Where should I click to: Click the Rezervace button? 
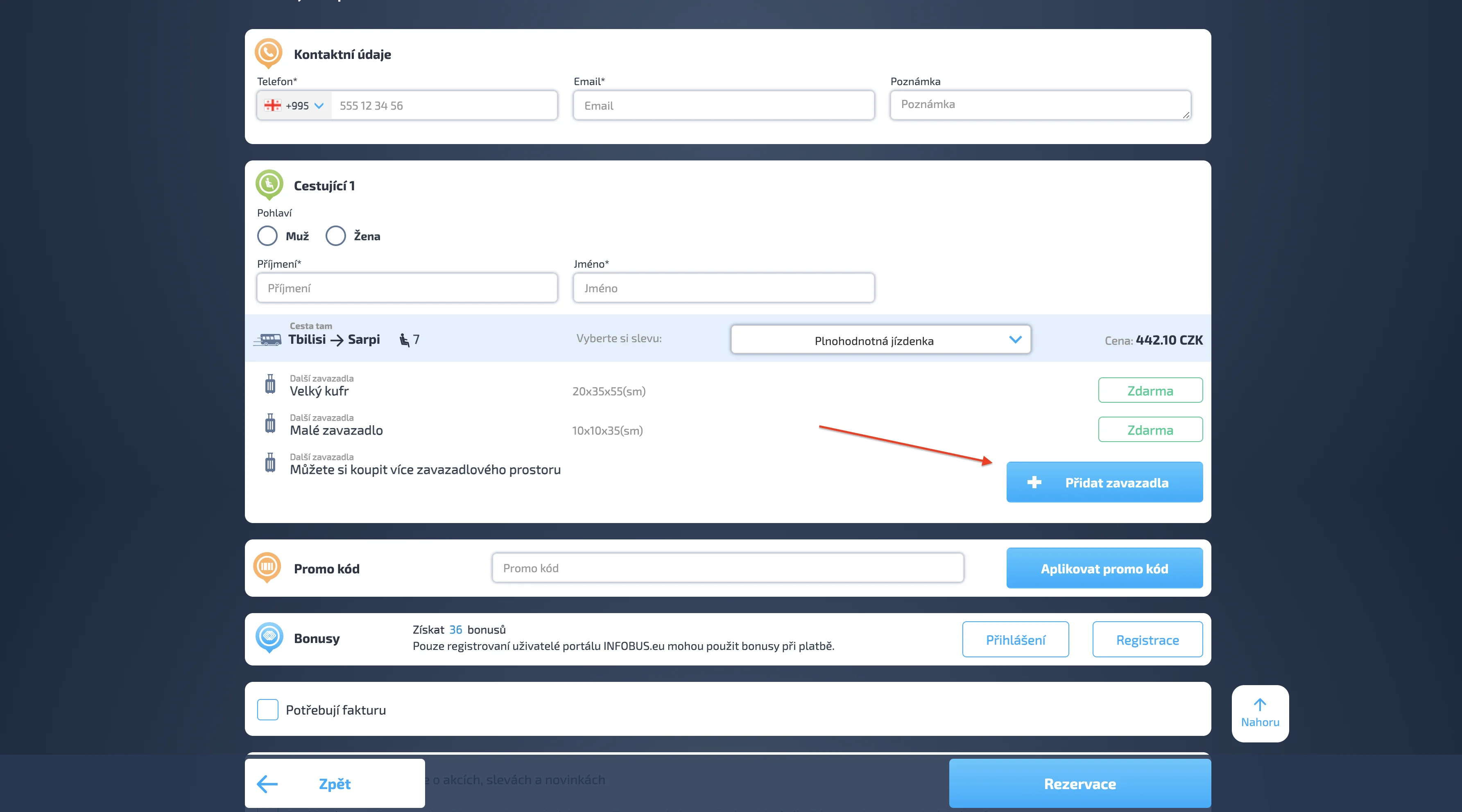coord(1080,784)
